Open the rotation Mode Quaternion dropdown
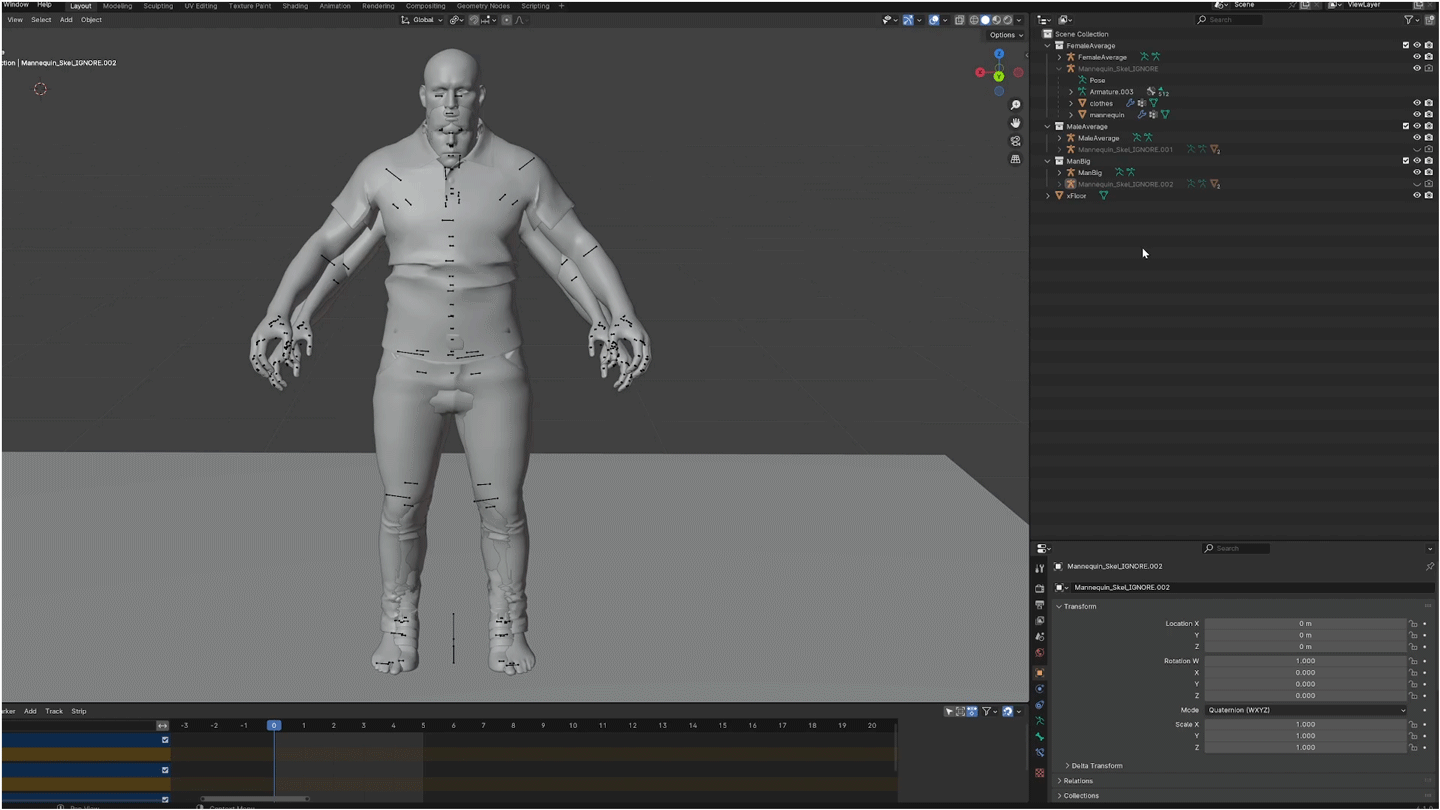This screenshot has height=810, width=1440. tap(1305, 710)
